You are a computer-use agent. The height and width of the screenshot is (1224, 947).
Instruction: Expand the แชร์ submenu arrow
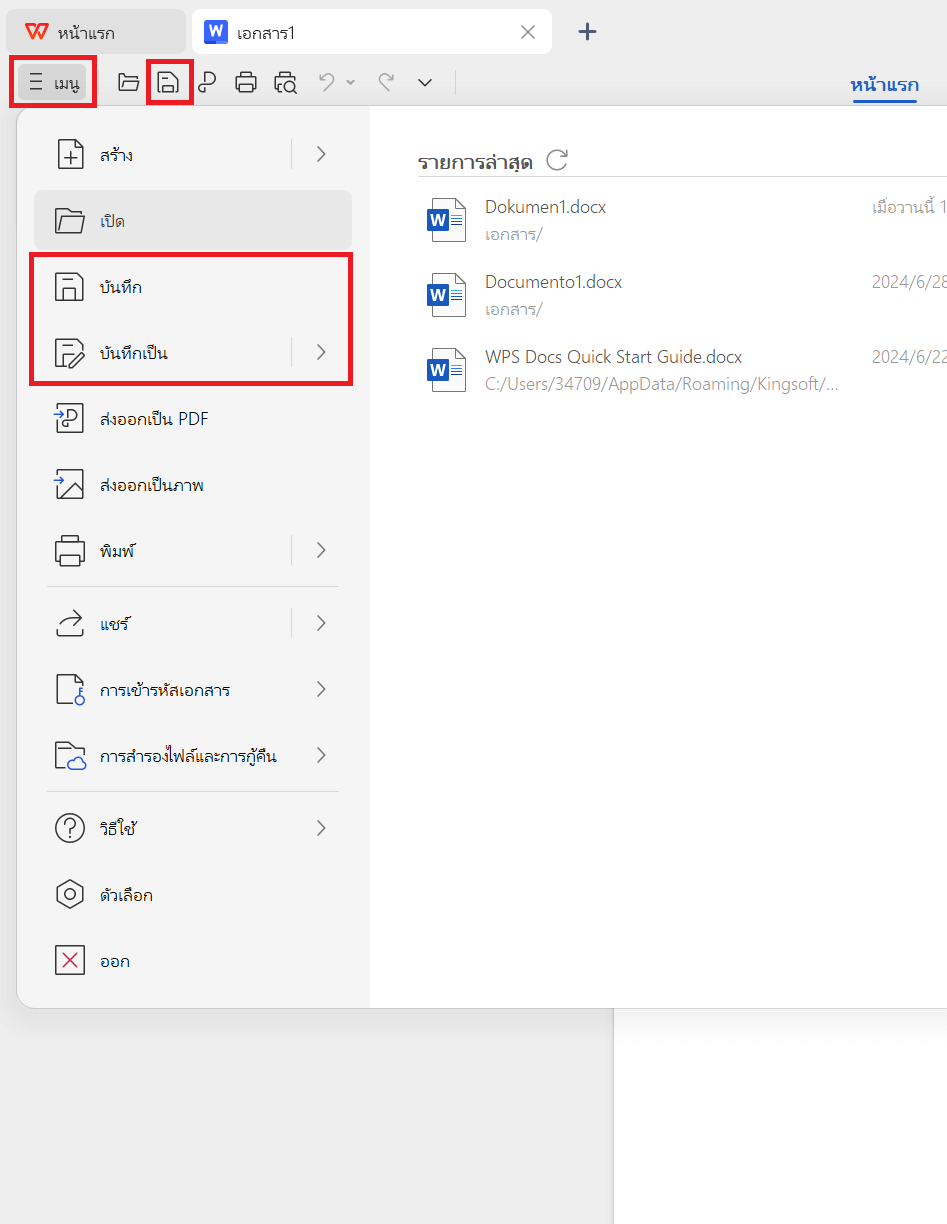(x=321, y=623)
